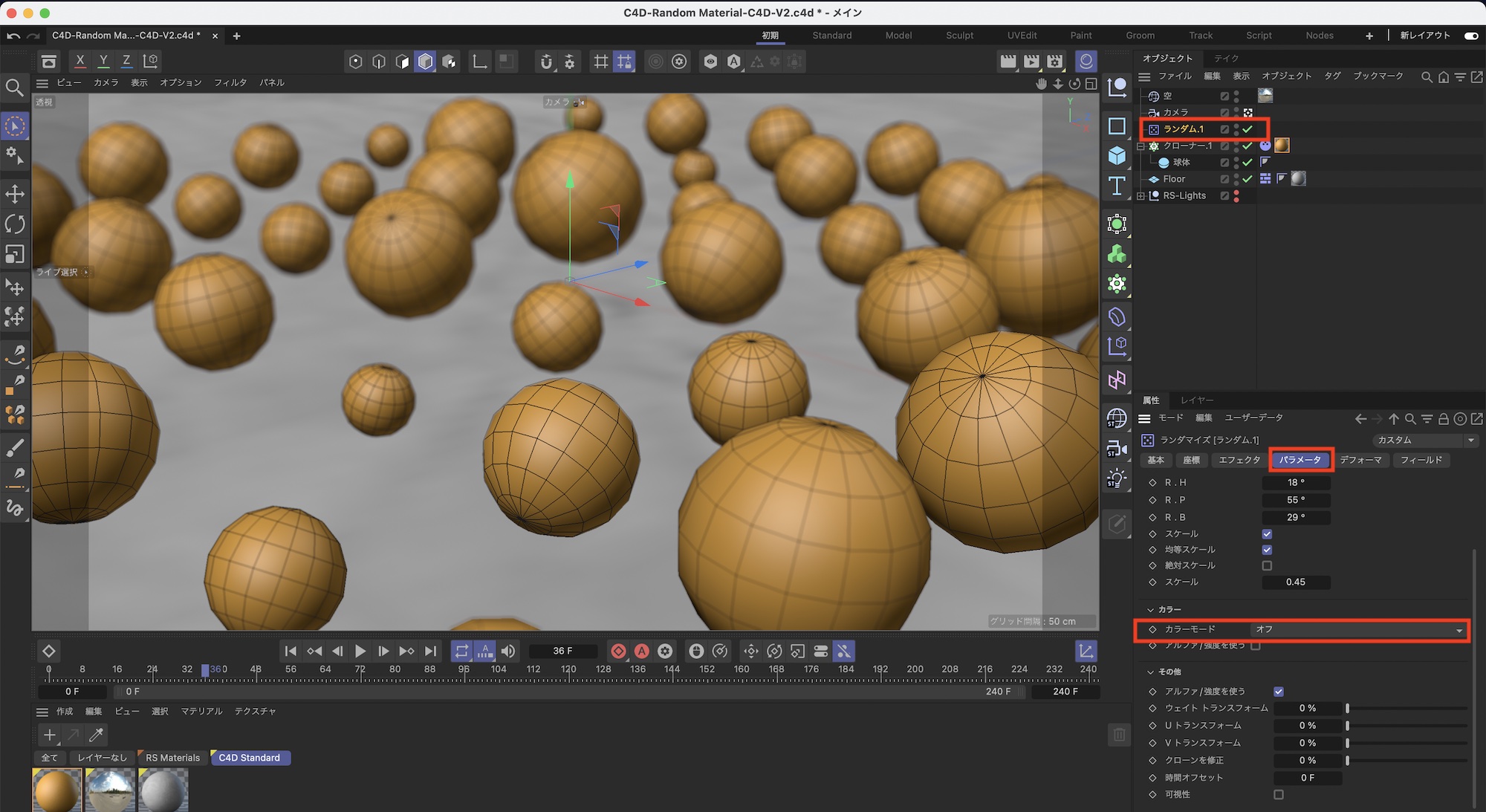The image size is (1486, 812).
Task: Go to end of timeline
Action: coord(430,652)
